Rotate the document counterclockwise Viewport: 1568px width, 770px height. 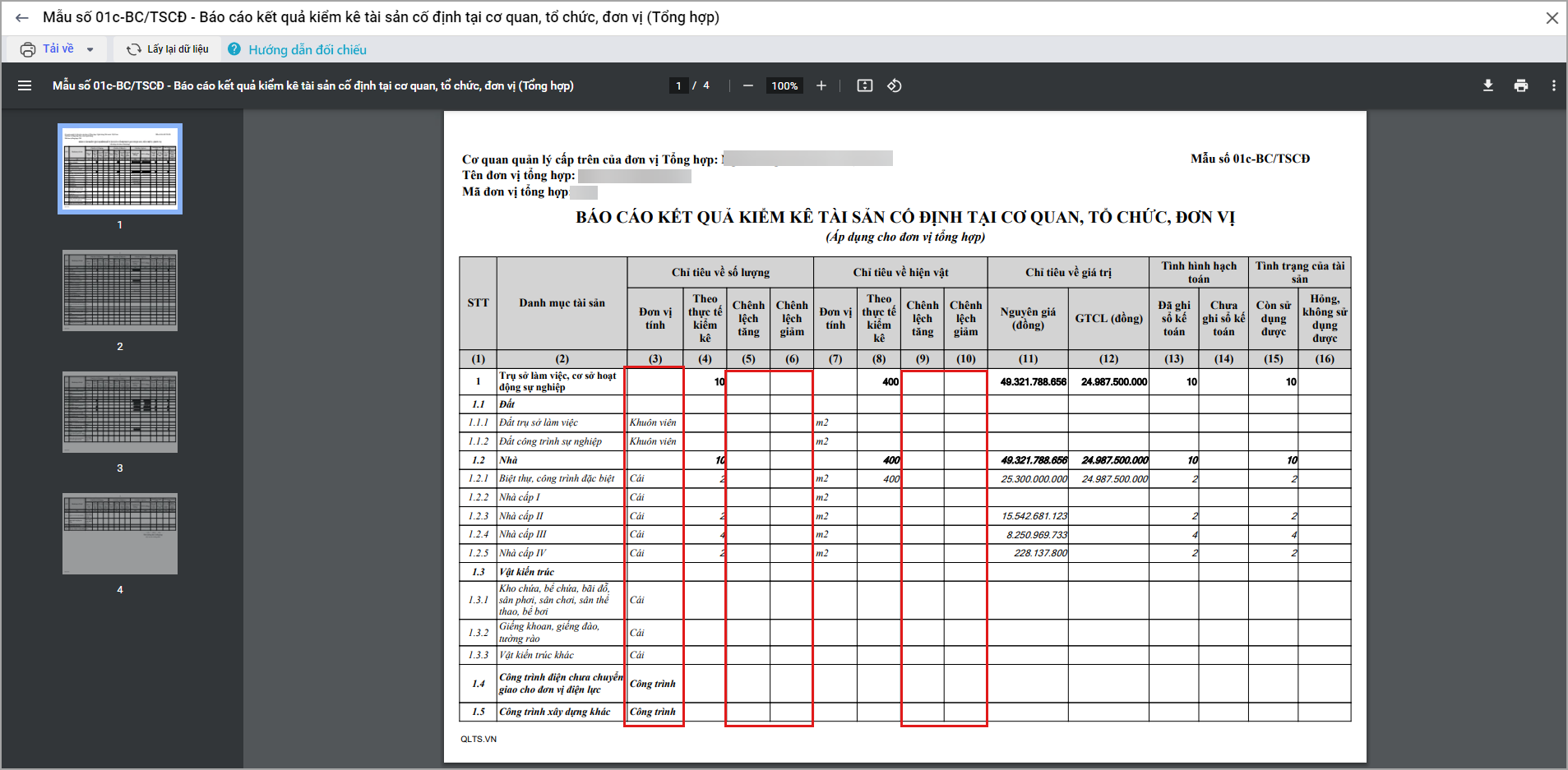[x=895, y=85]
